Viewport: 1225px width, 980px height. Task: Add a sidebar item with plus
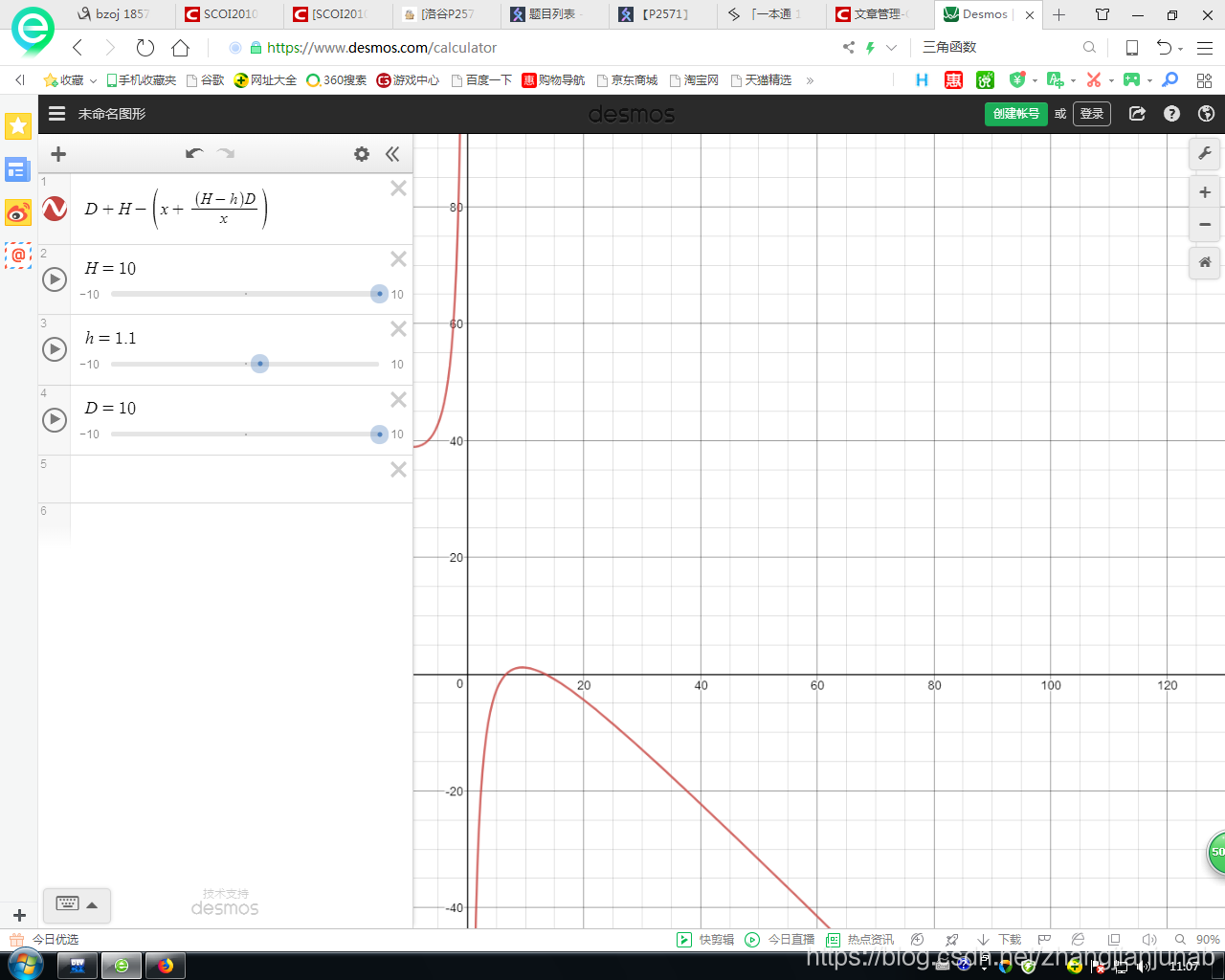(19, 916)
